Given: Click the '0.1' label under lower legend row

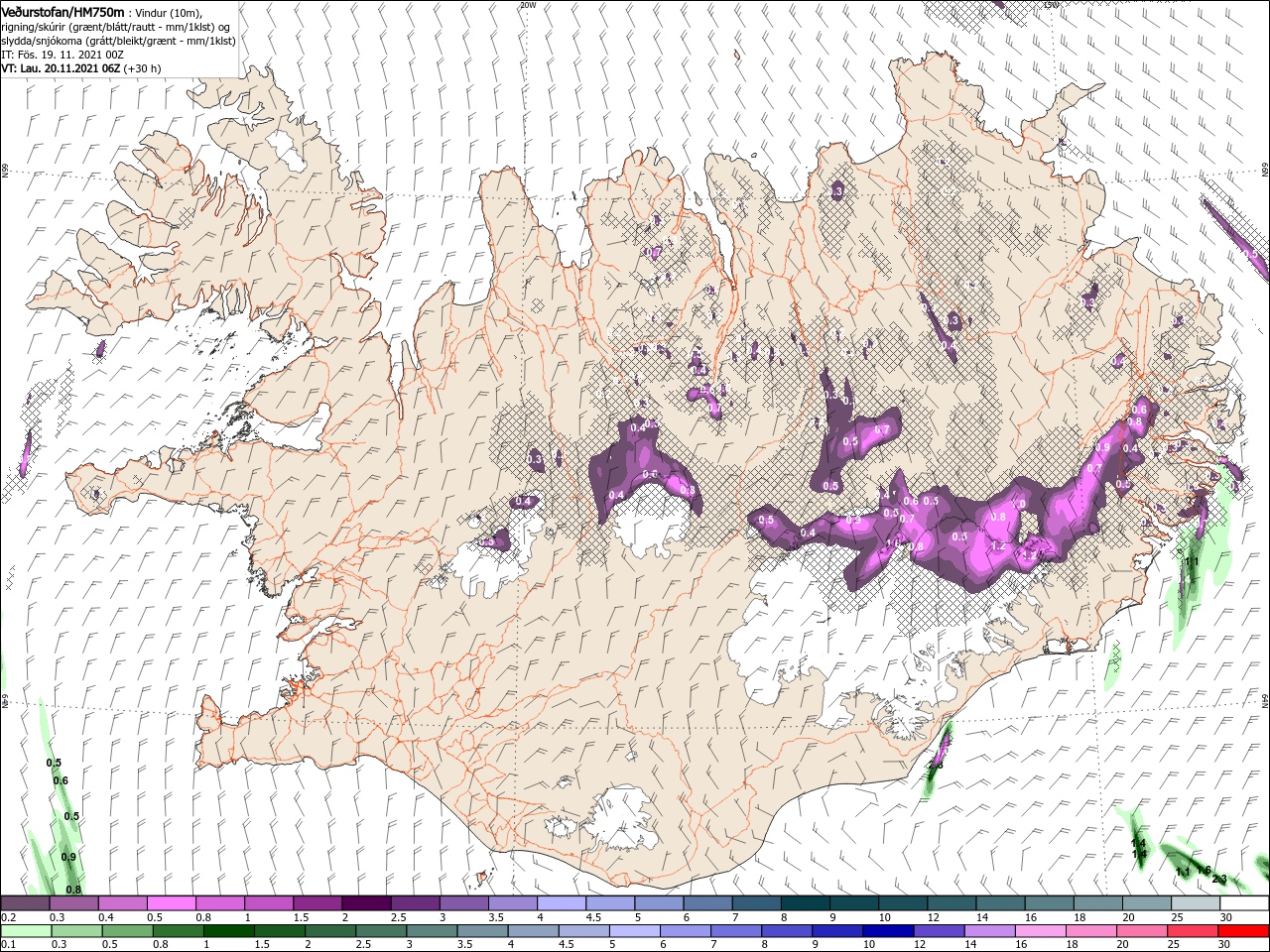Looking at the screenshot, I should 8,944.
